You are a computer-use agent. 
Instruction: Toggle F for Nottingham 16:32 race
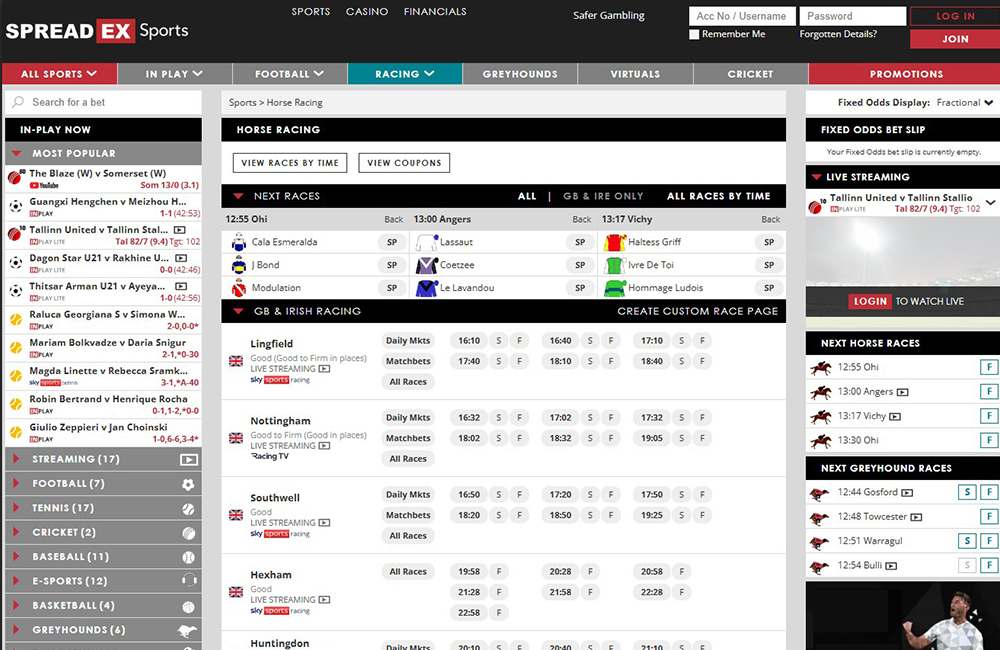[x=519, y=418]
